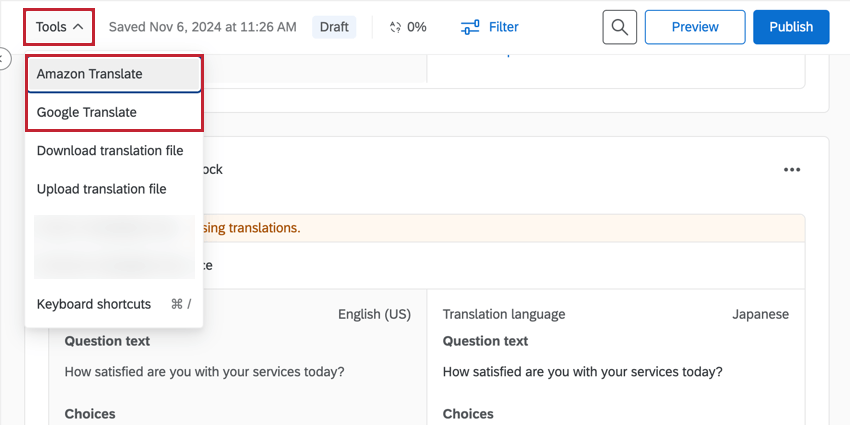The width and height of the screenshot is (850, 425).
Task: Open the block three-dot options menu
Action: [792, 170]
